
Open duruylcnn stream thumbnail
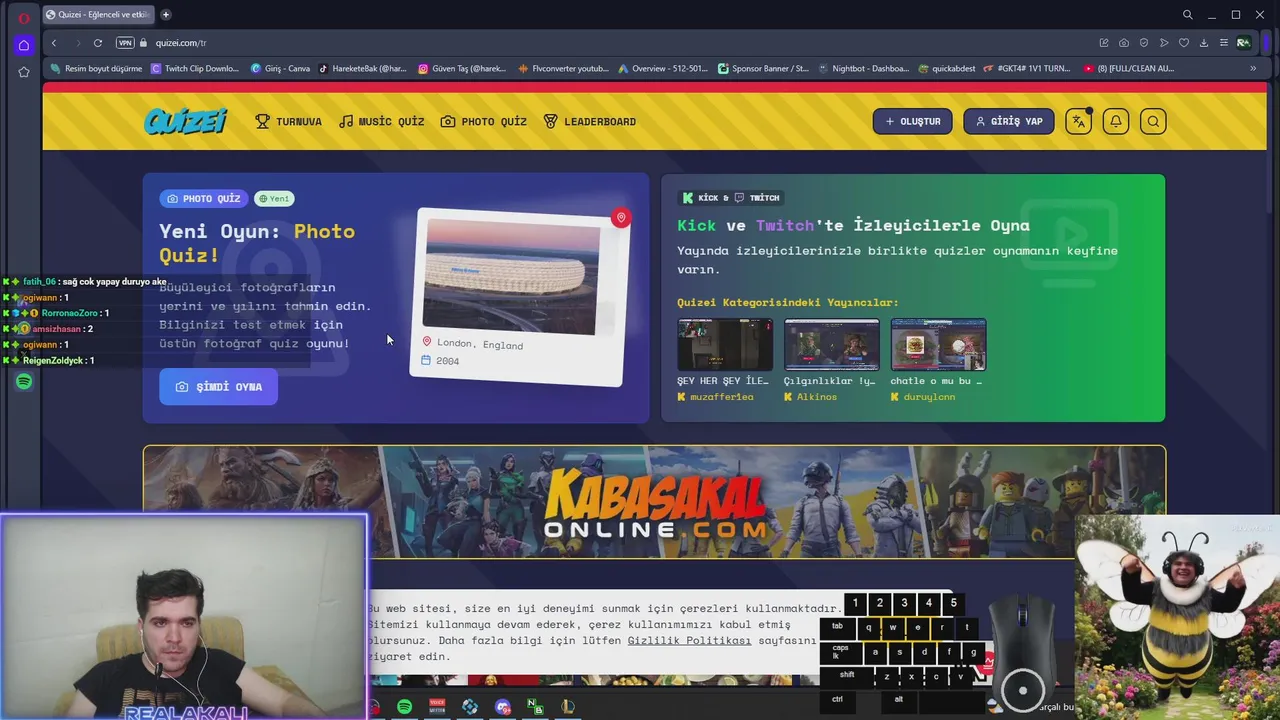tap(938, 345)
